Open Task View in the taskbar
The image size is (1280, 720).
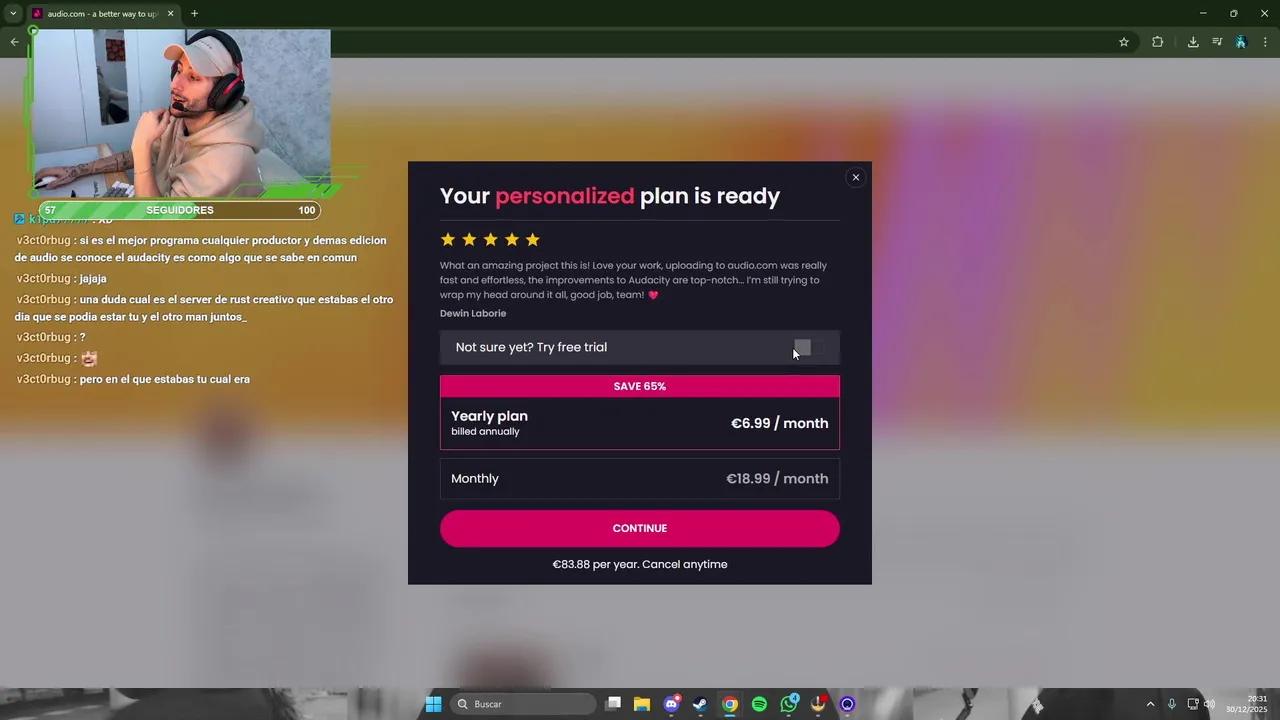(614, 704)
